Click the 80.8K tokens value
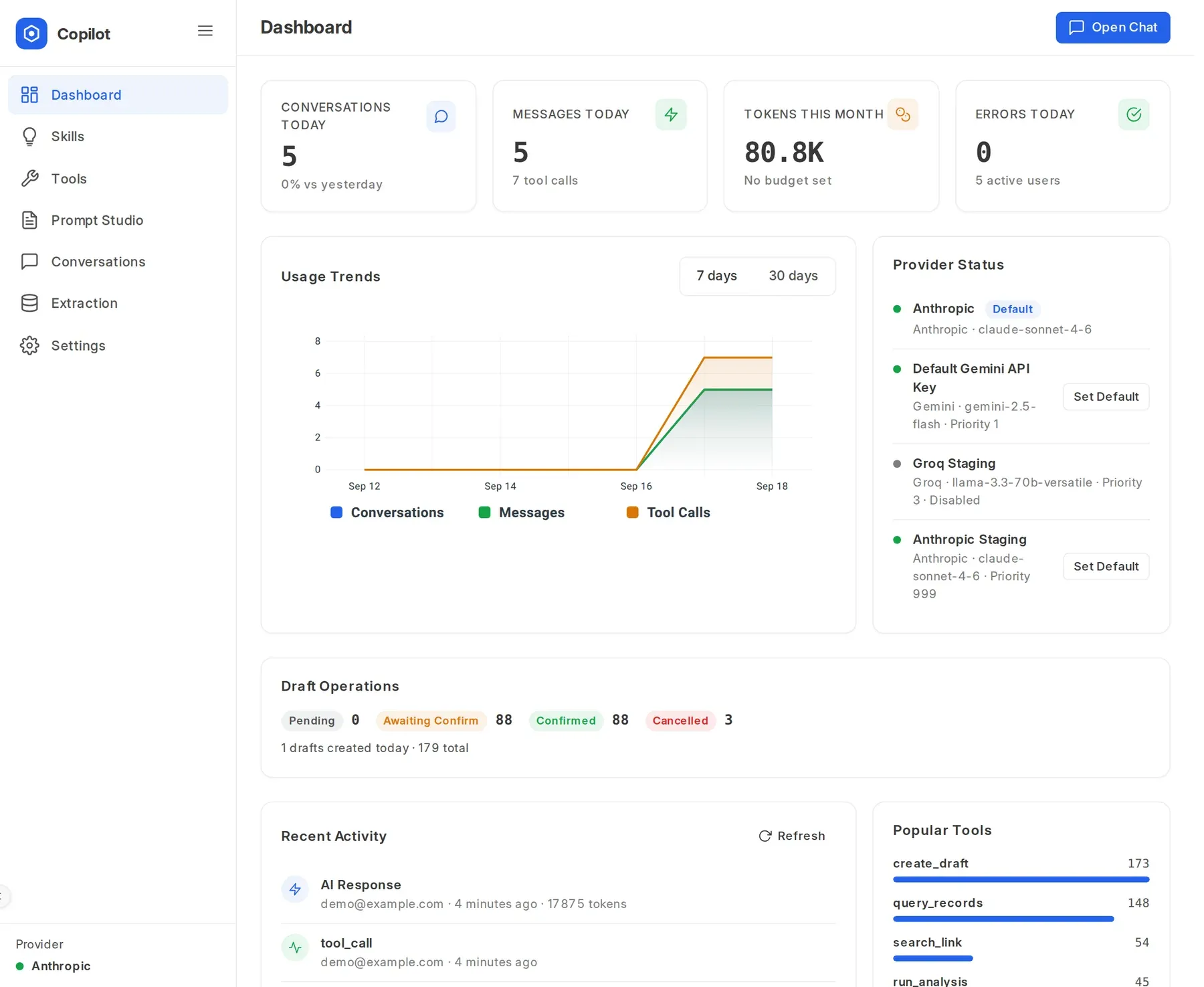The image size is (1204, 987). 784,153
